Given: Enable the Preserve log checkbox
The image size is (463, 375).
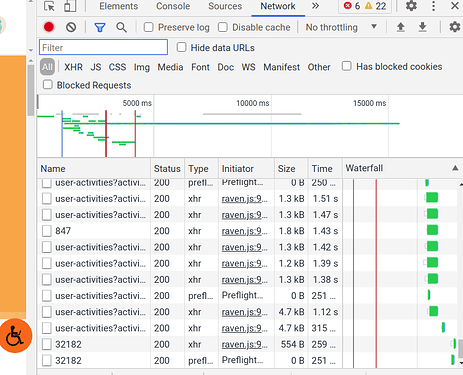Looking at the screenshot, I should point(148,27).
